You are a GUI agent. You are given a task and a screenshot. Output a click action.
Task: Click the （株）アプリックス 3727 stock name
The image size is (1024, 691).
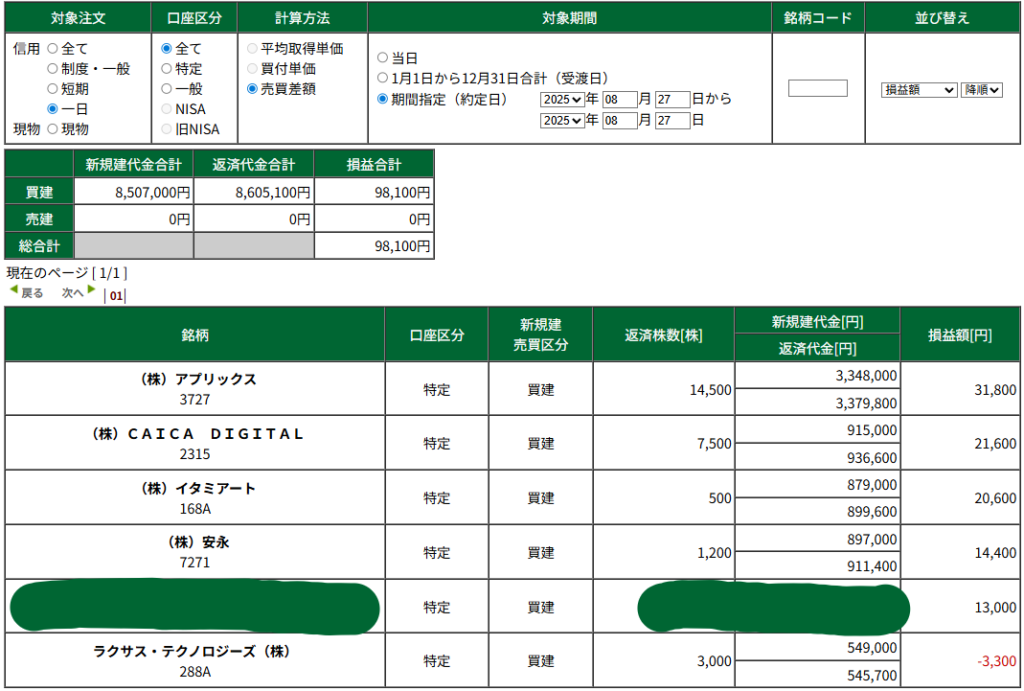[195, 389]
